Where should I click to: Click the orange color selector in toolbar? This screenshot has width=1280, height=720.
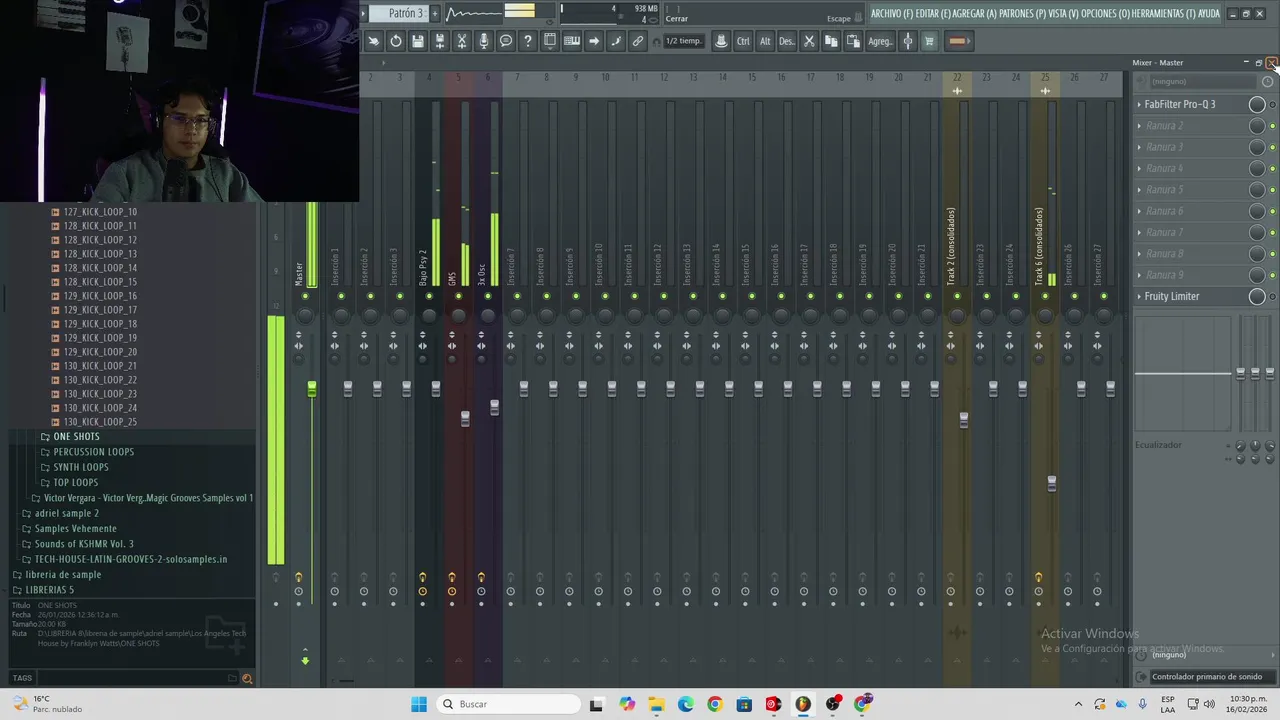957,41
